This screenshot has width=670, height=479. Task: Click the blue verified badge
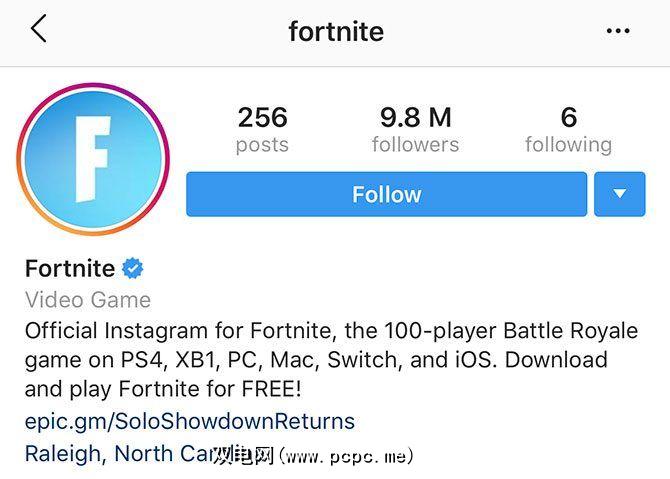133,268
